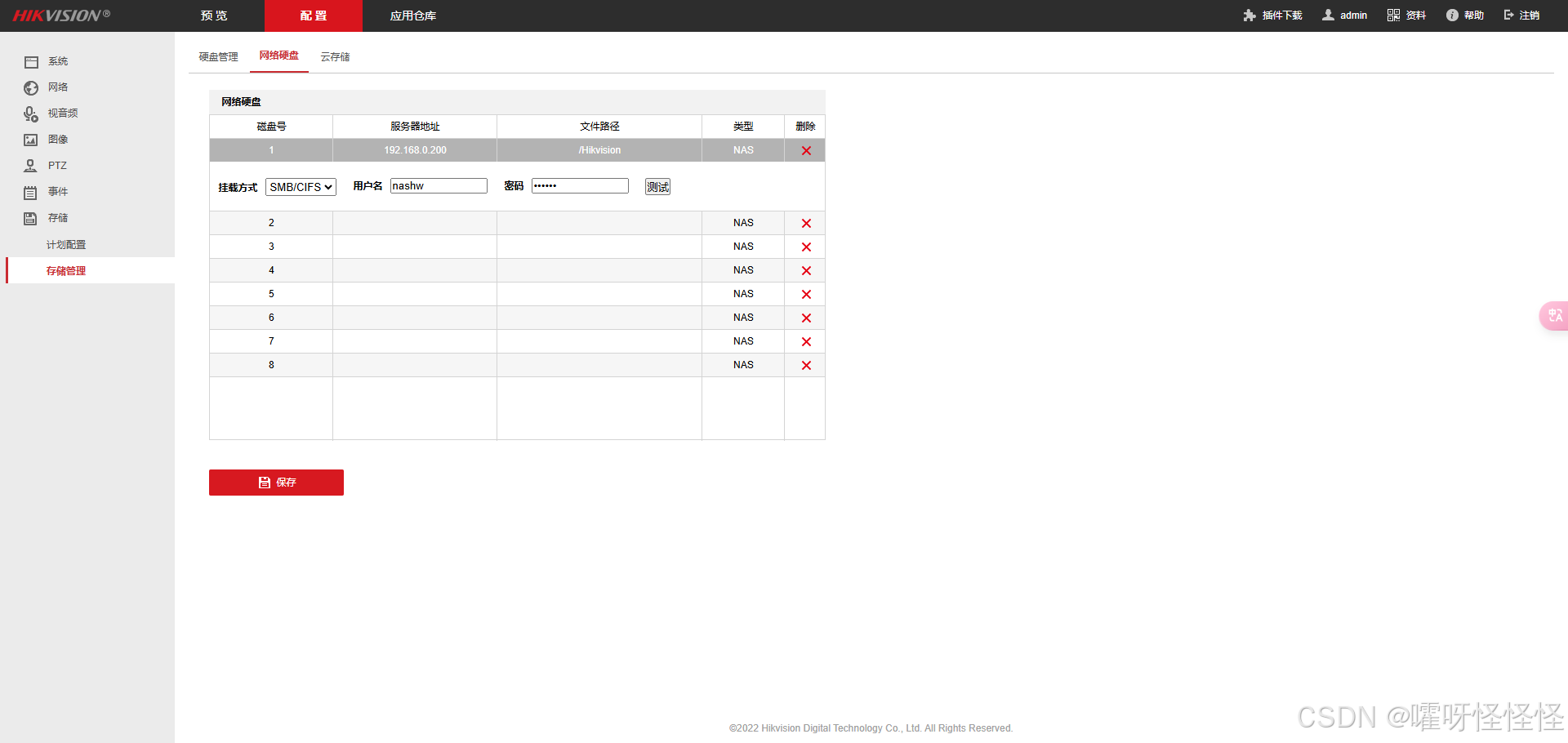Open the 插件下载 plugin download icon
This screenshot has height=743, width=1568.
coord(1249,16)
